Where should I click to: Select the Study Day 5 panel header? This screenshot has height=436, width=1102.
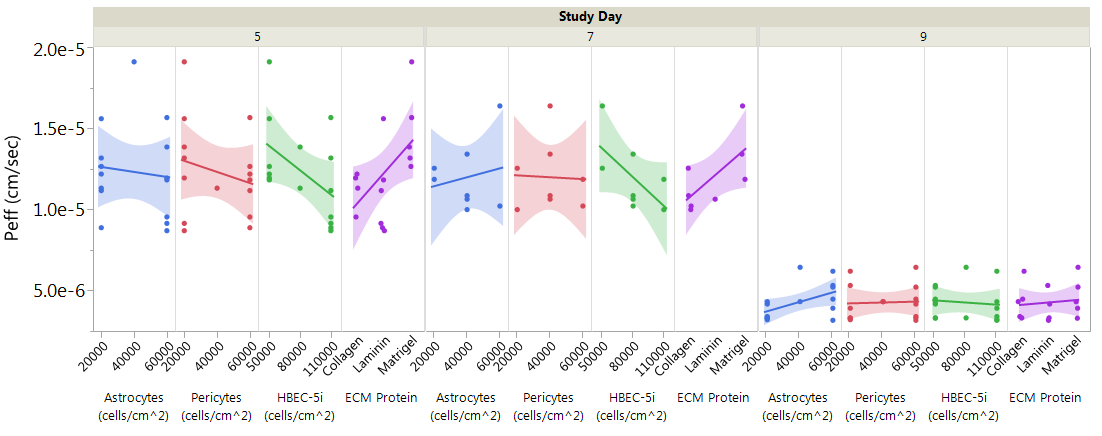pyautogui.click(x=258, y=36)
